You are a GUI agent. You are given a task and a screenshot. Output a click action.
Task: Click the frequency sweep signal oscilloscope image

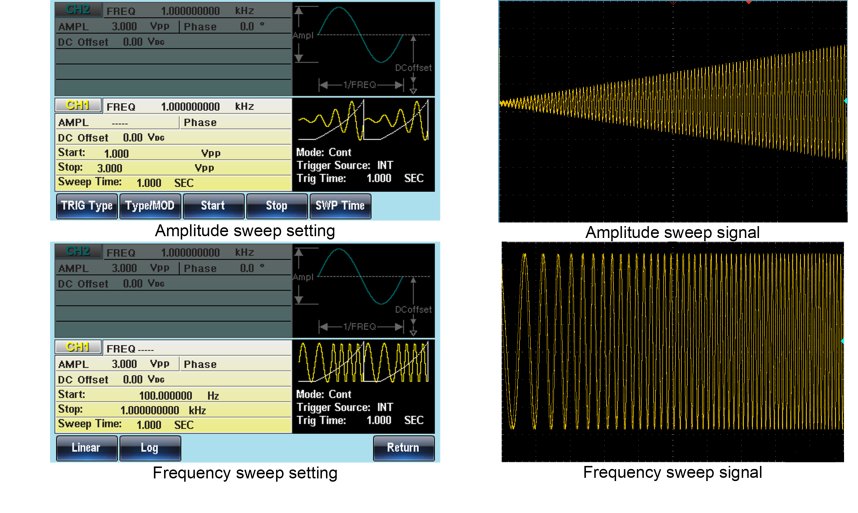point(673,352)
